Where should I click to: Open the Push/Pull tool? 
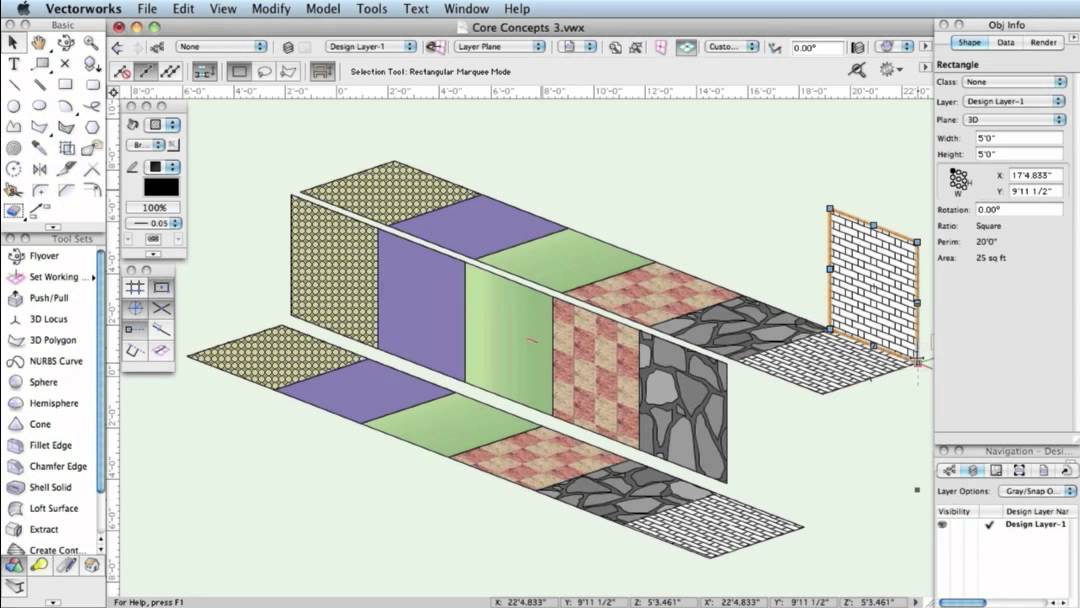(x=48, y=298)
